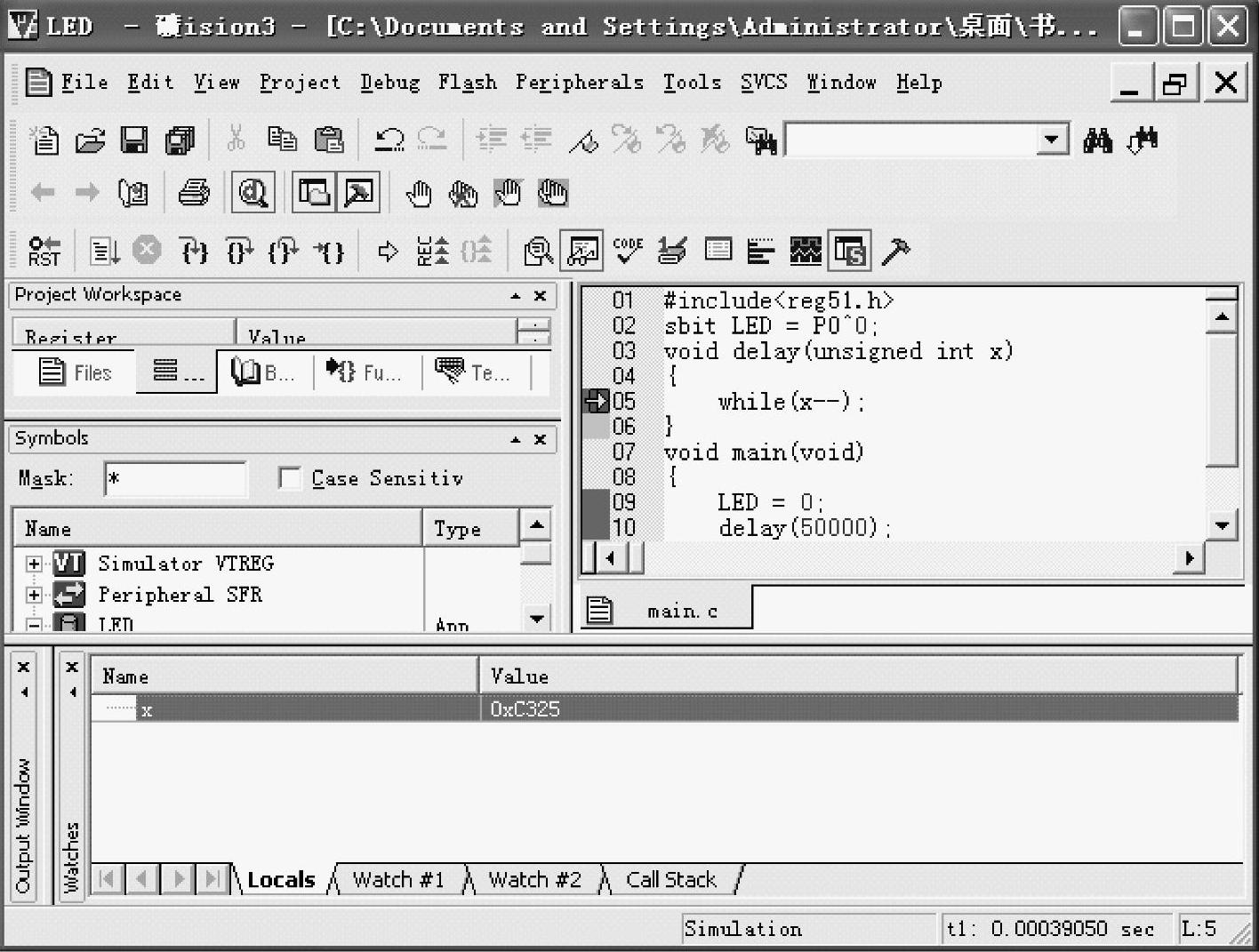Image resolution: width=1259 pixels, height=952 pixels.
Task: Switch to the Watch #2 tab
Action: point(534,879)
